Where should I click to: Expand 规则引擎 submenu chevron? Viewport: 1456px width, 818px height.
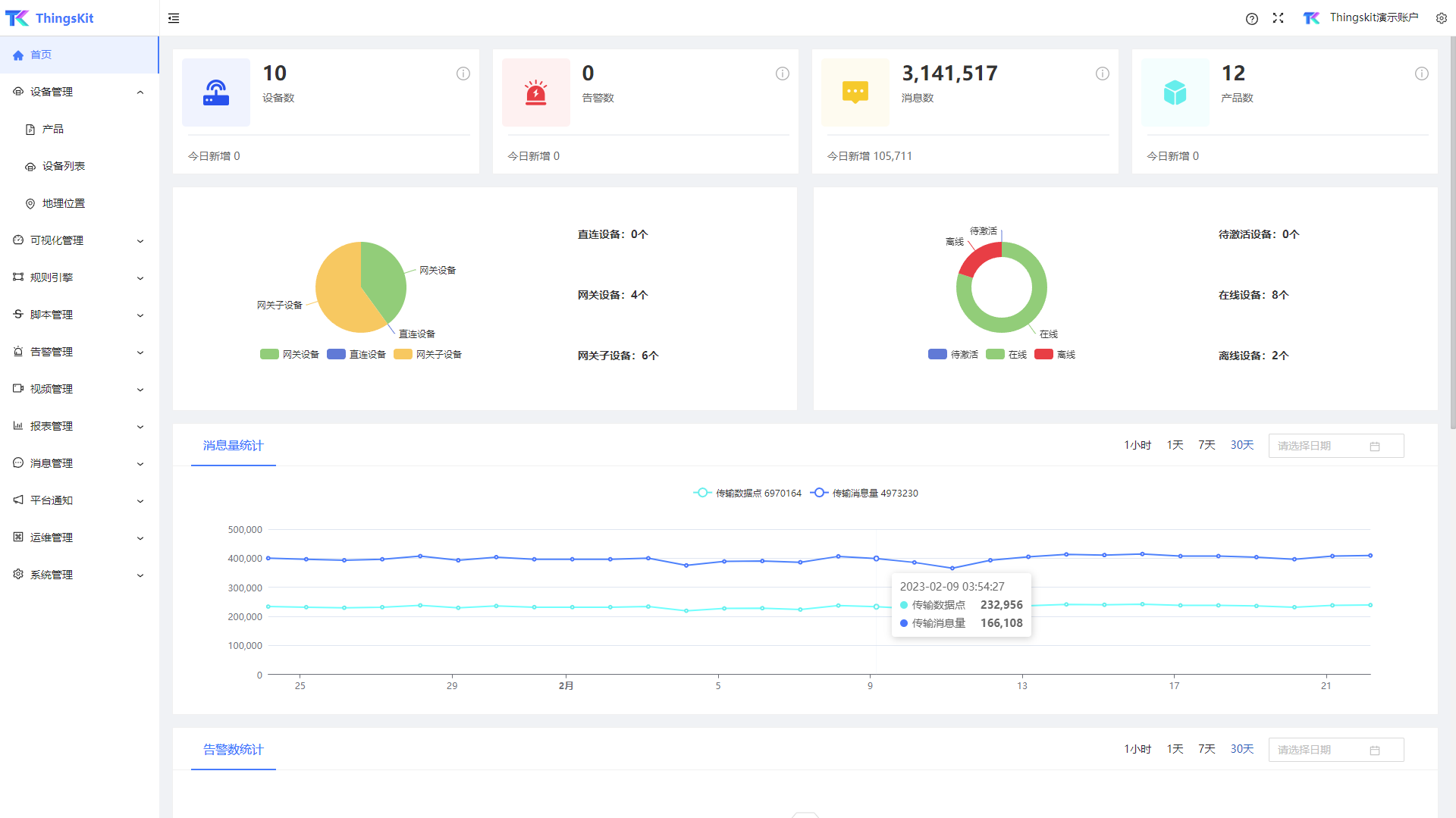tap(140, 278)
